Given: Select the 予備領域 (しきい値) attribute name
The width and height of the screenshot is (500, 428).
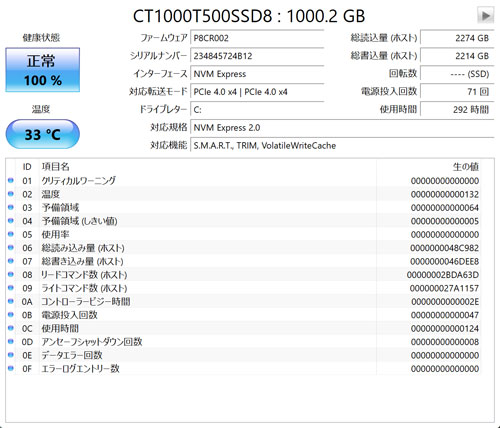Looking at the screenshot, I should 79,221.
